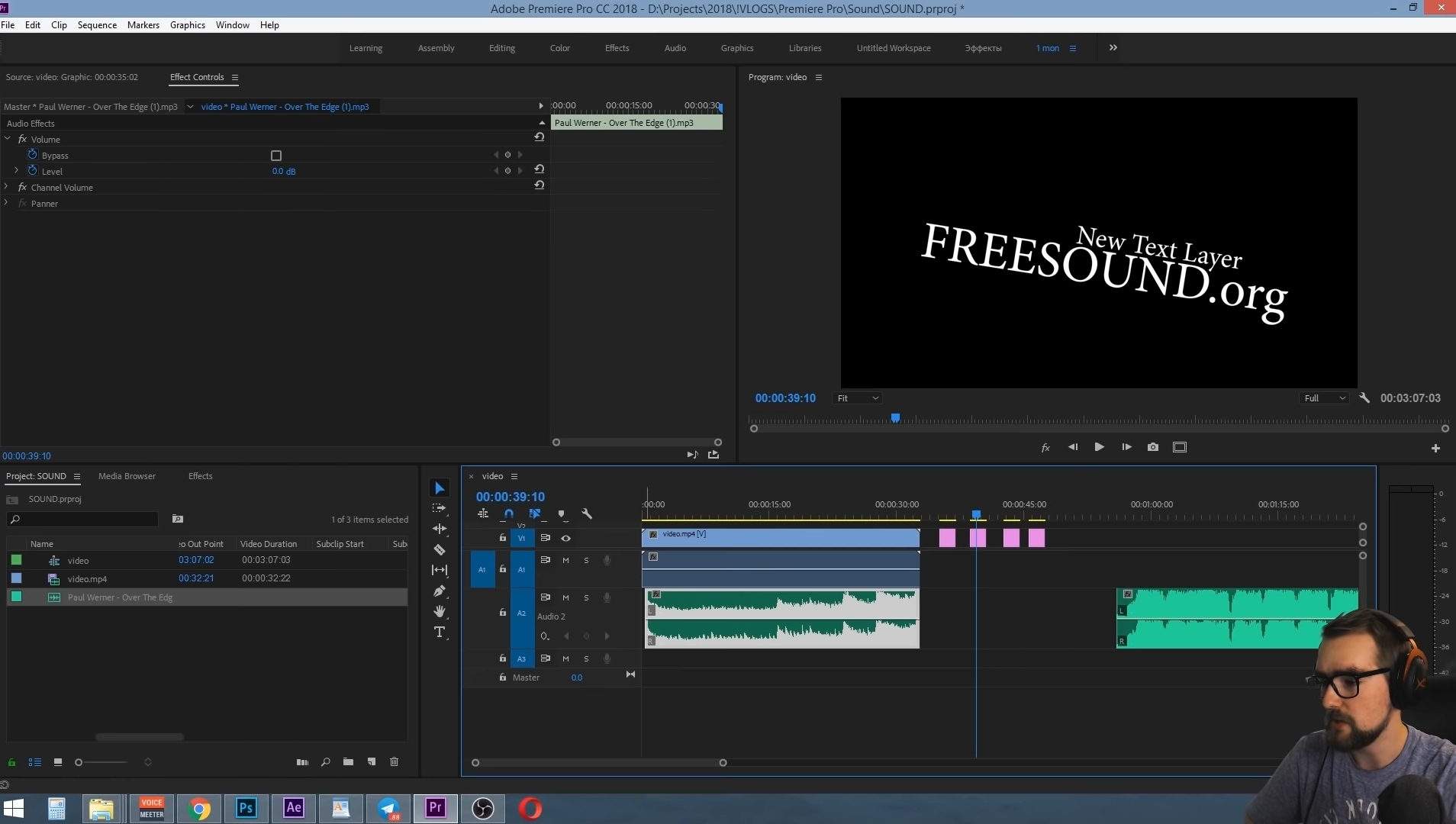
Task: Open the Fit zoom level dropdown
Action: (858, 398)
